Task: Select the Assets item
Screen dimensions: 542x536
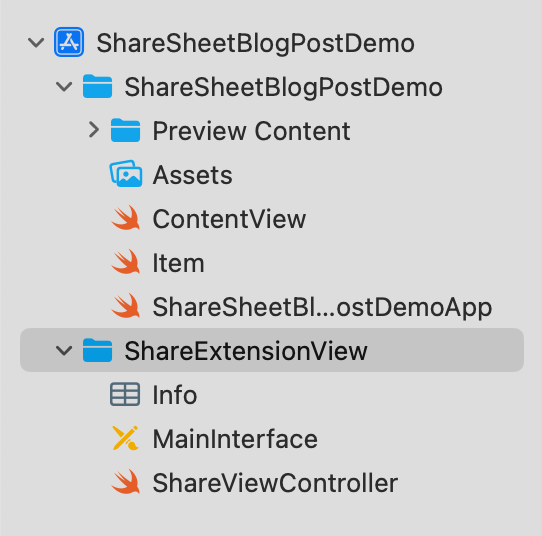Action: coord(193,175)
